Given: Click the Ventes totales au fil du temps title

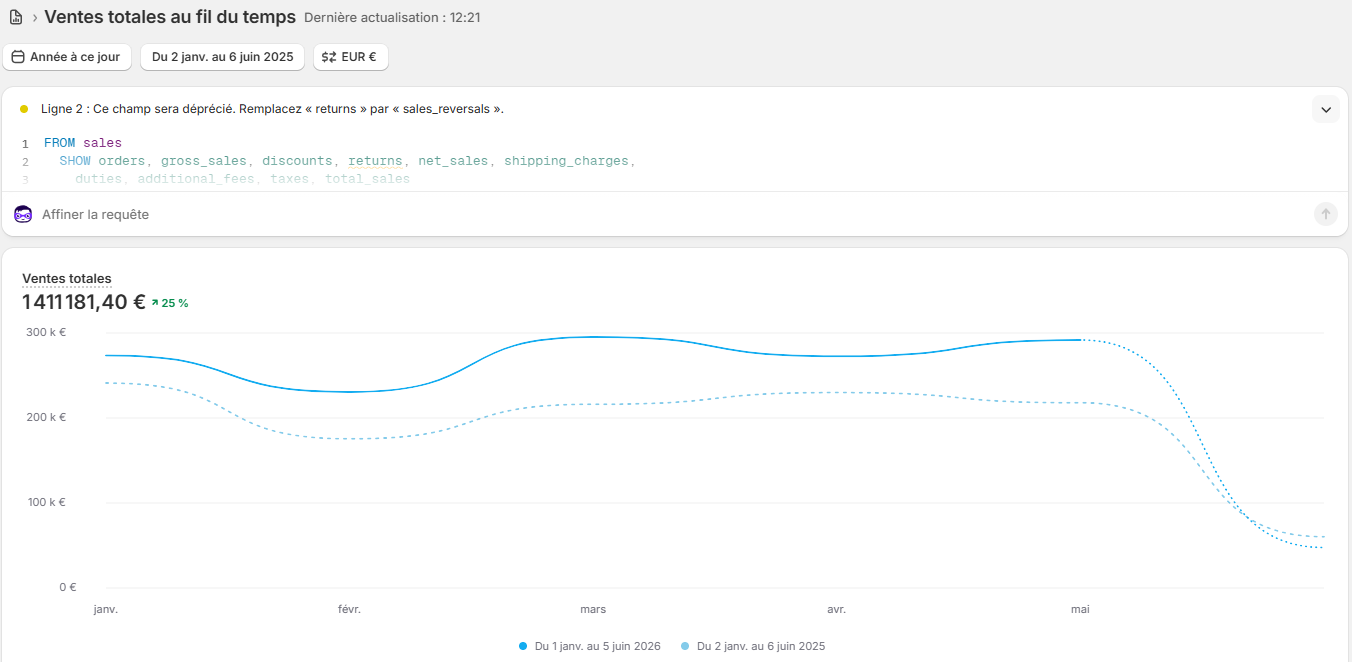Looking at the screenshot, I should tap(170, 17).
